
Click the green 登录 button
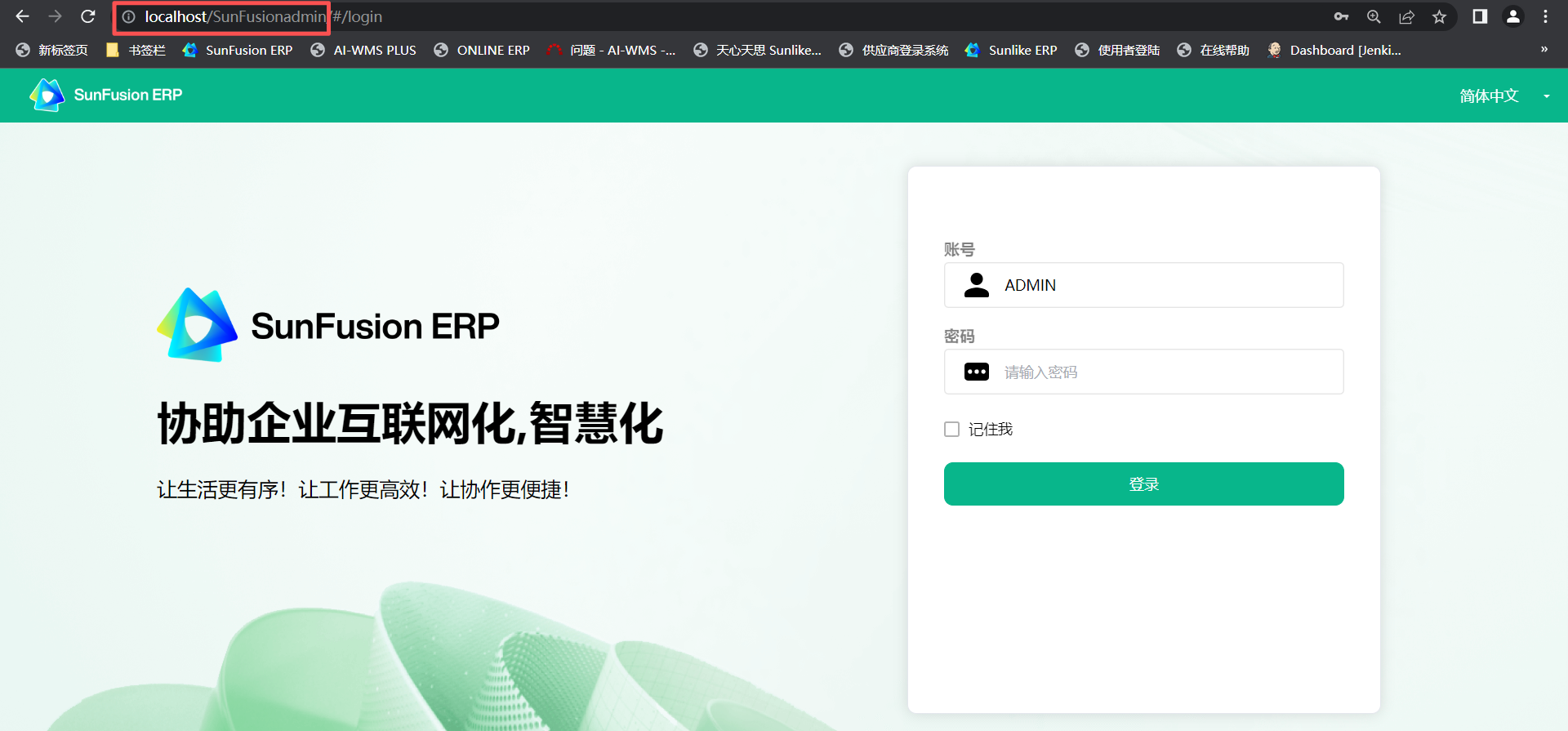tap(1143, 484)
